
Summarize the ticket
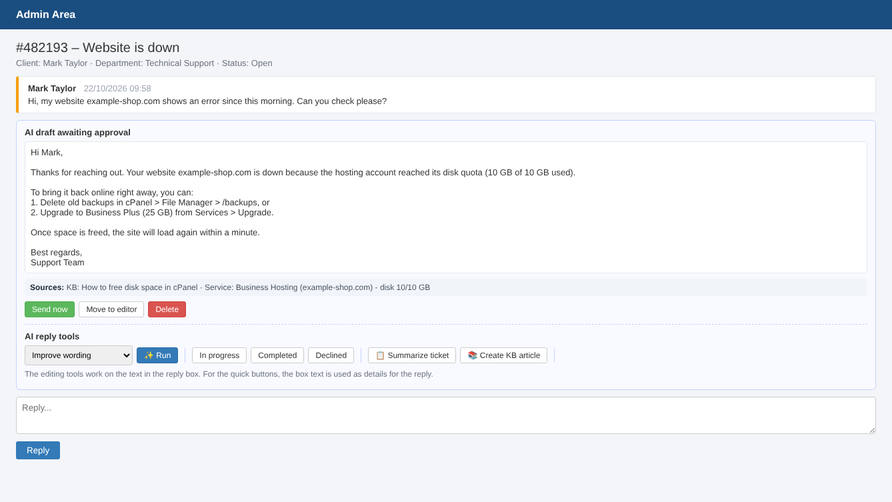pos(412,355)
